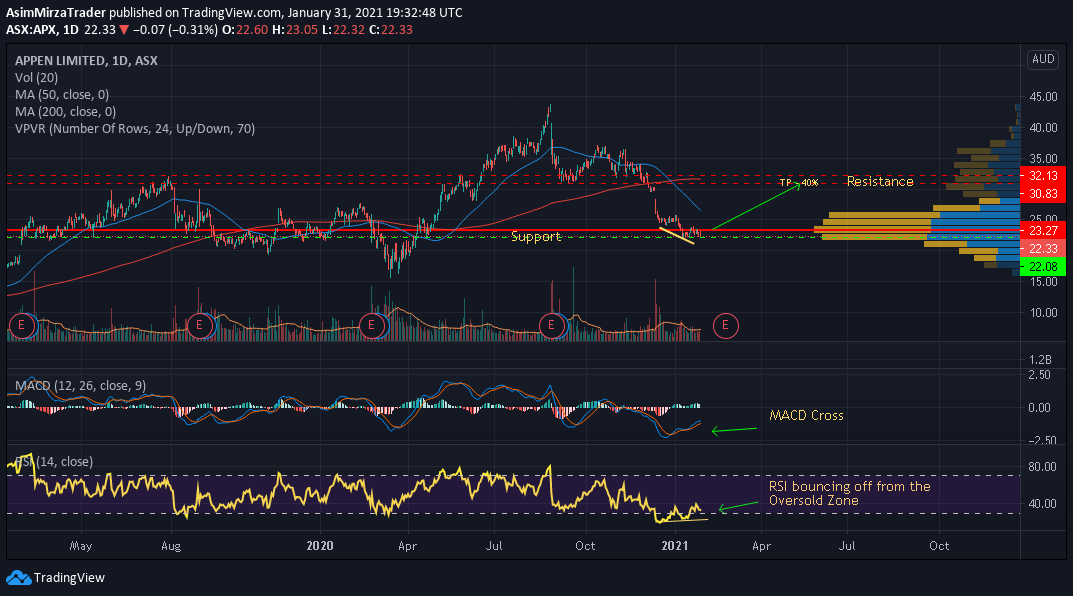Image resolution: width=1073 pixels, height=596 pixels.
Task: Click the earnings E marker between Jul and Oct 2020
Action: (551, 325)
